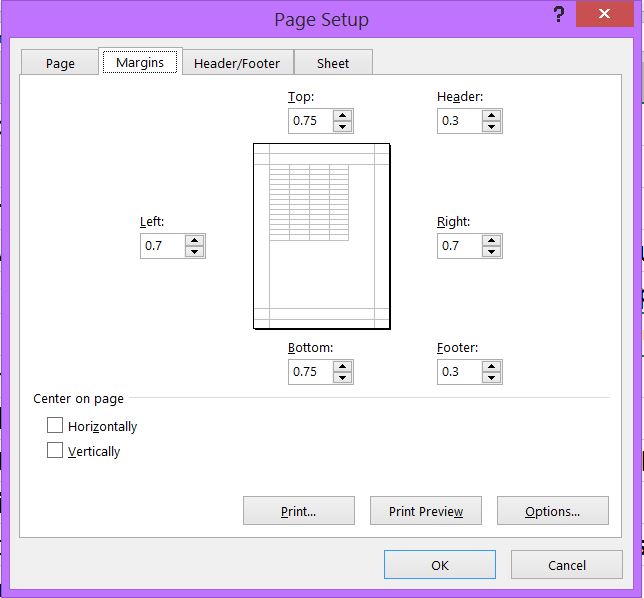Confirm the dialog with OK
This screenshot has width=644, height=598.
[x=440, y=565]
